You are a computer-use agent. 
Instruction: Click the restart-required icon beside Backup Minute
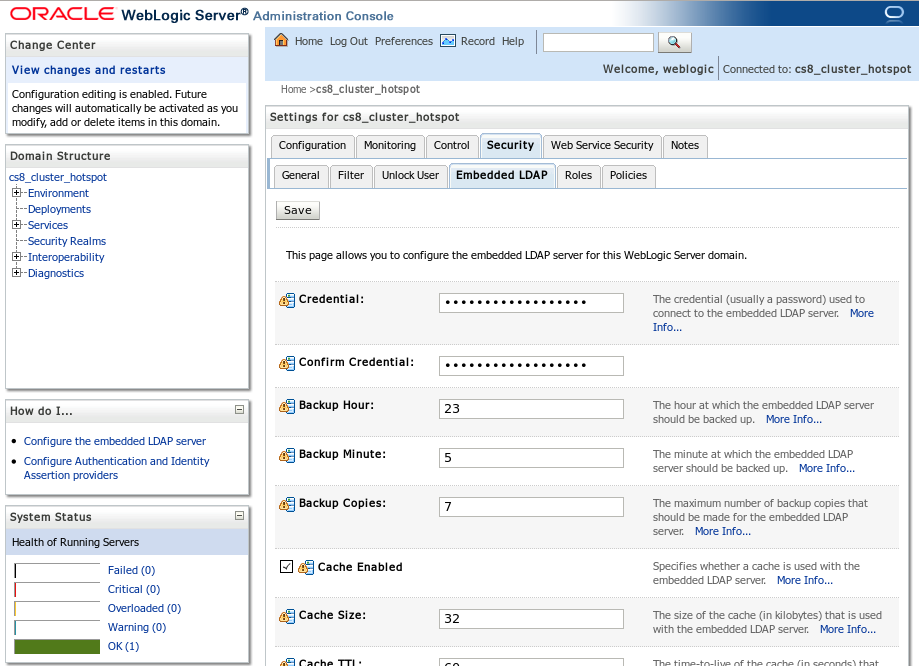[x=287, y=456]
